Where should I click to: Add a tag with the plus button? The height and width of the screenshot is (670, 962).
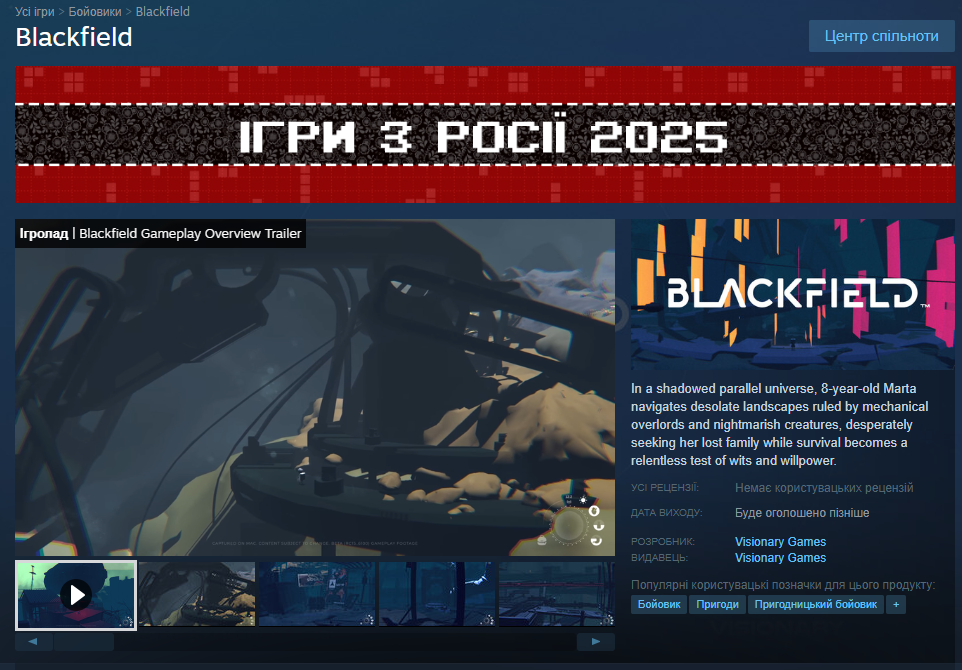[x=896, y=604]
